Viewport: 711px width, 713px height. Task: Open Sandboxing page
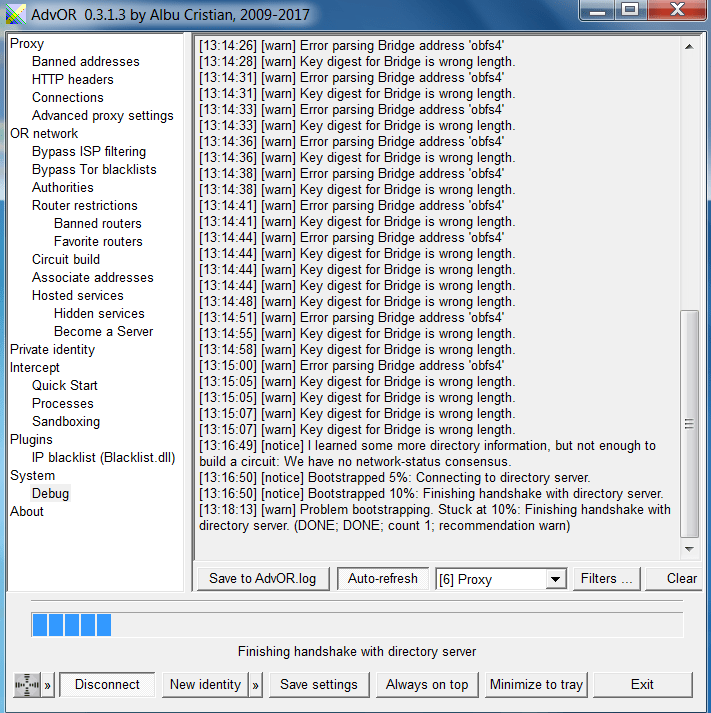[66, 422]
